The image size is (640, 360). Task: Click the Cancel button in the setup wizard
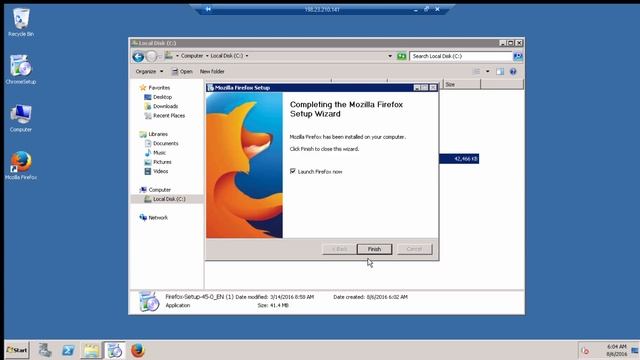pyautogui.click(x=414, y=249)
